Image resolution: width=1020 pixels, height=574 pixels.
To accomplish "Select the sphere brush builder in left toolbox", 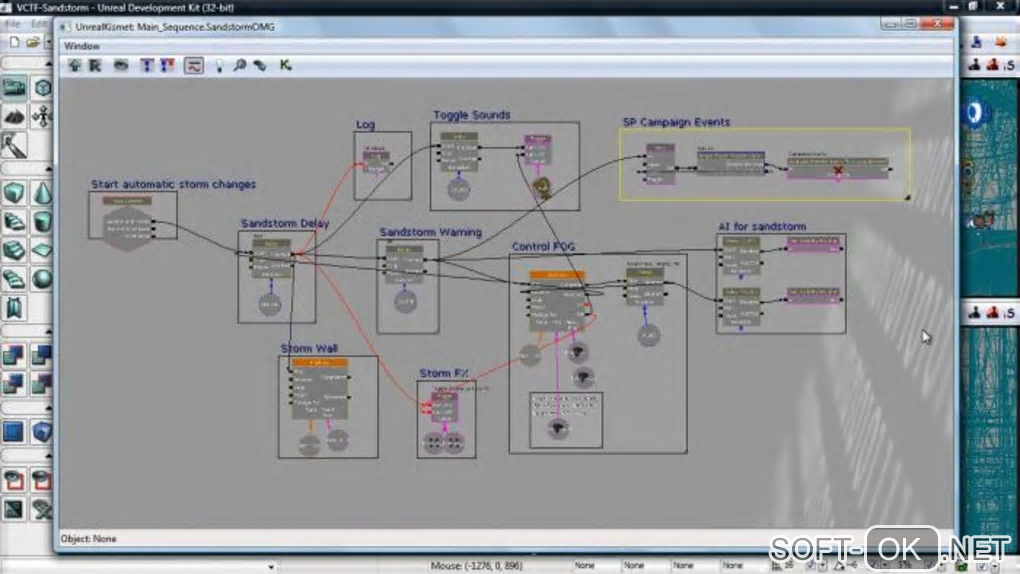I will 42,279.
